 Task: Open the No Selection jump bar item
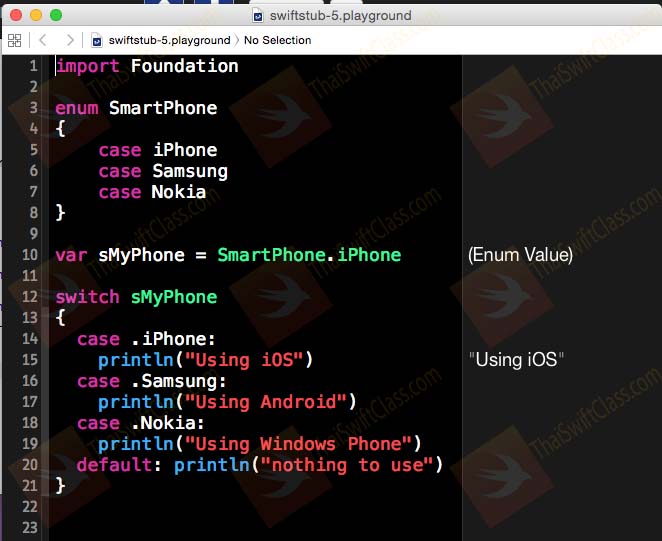277,40
